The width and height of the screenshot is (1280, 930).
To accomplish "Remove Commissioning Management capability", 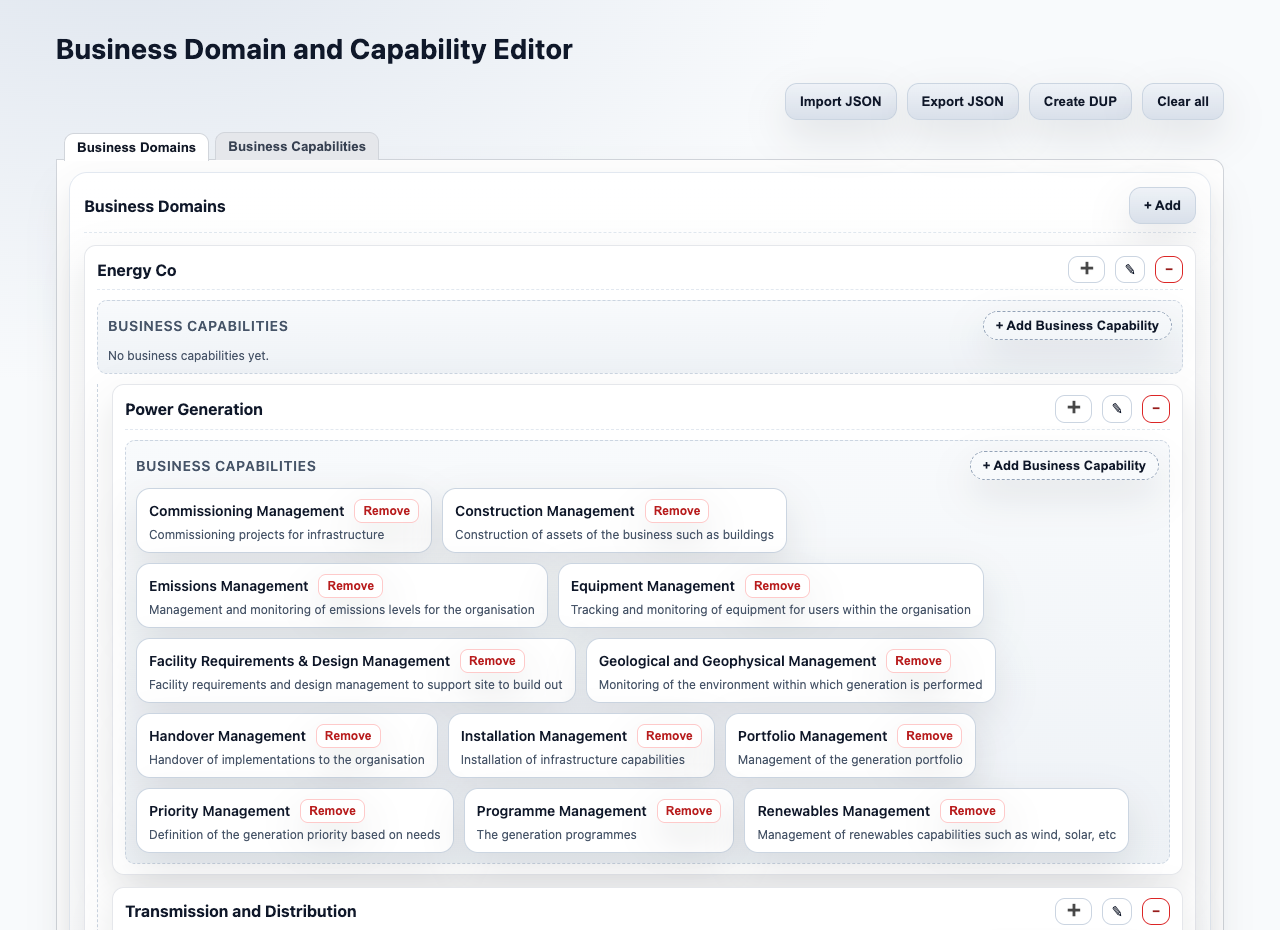I will 387,511.
